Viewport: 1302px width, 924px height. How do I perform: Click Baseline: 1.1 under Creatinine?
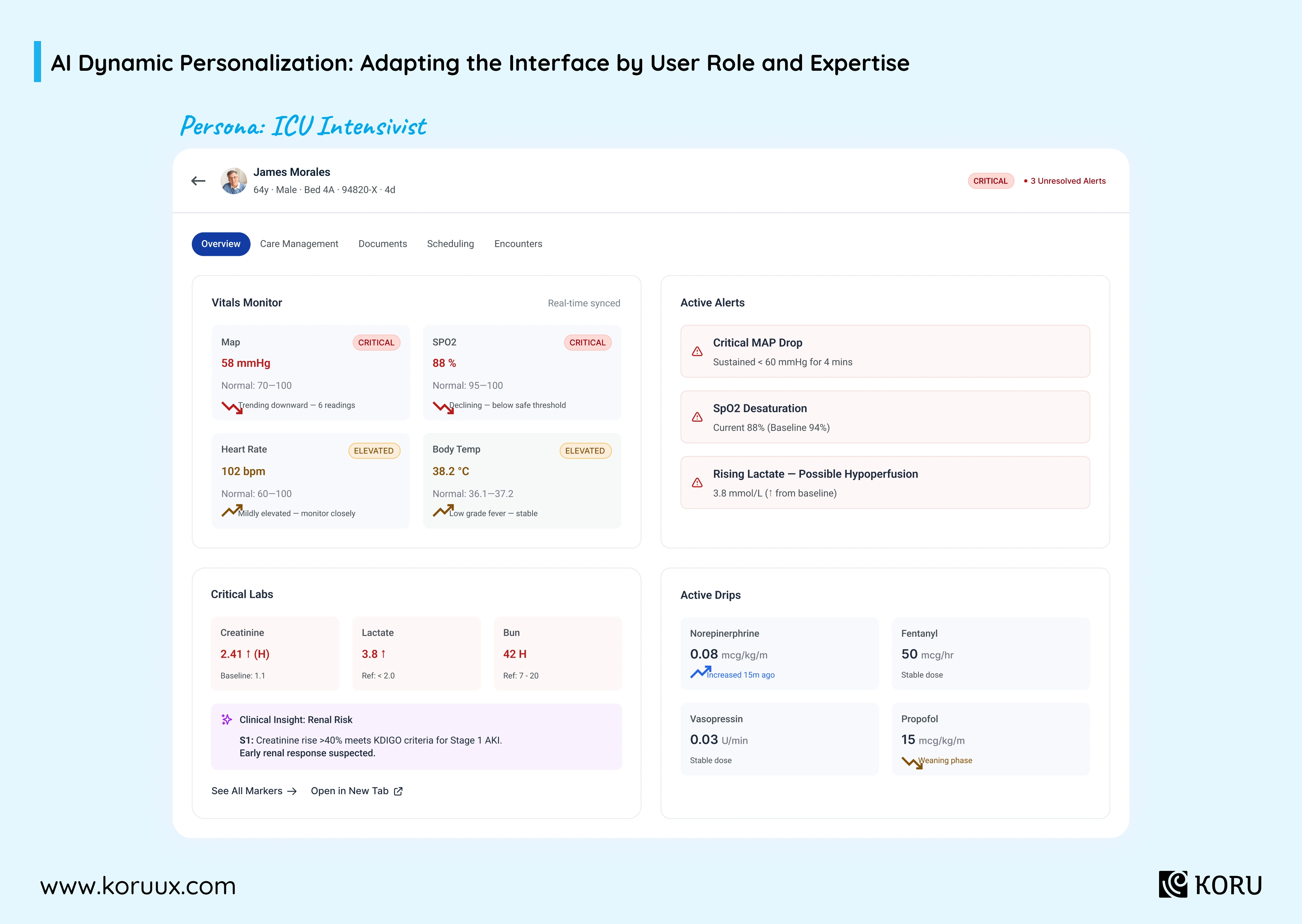click(x=243, y=676)
